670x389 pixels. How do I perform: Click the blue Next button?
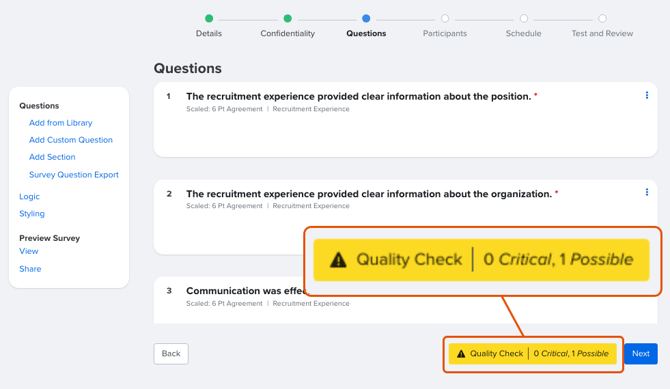[641, 354]
